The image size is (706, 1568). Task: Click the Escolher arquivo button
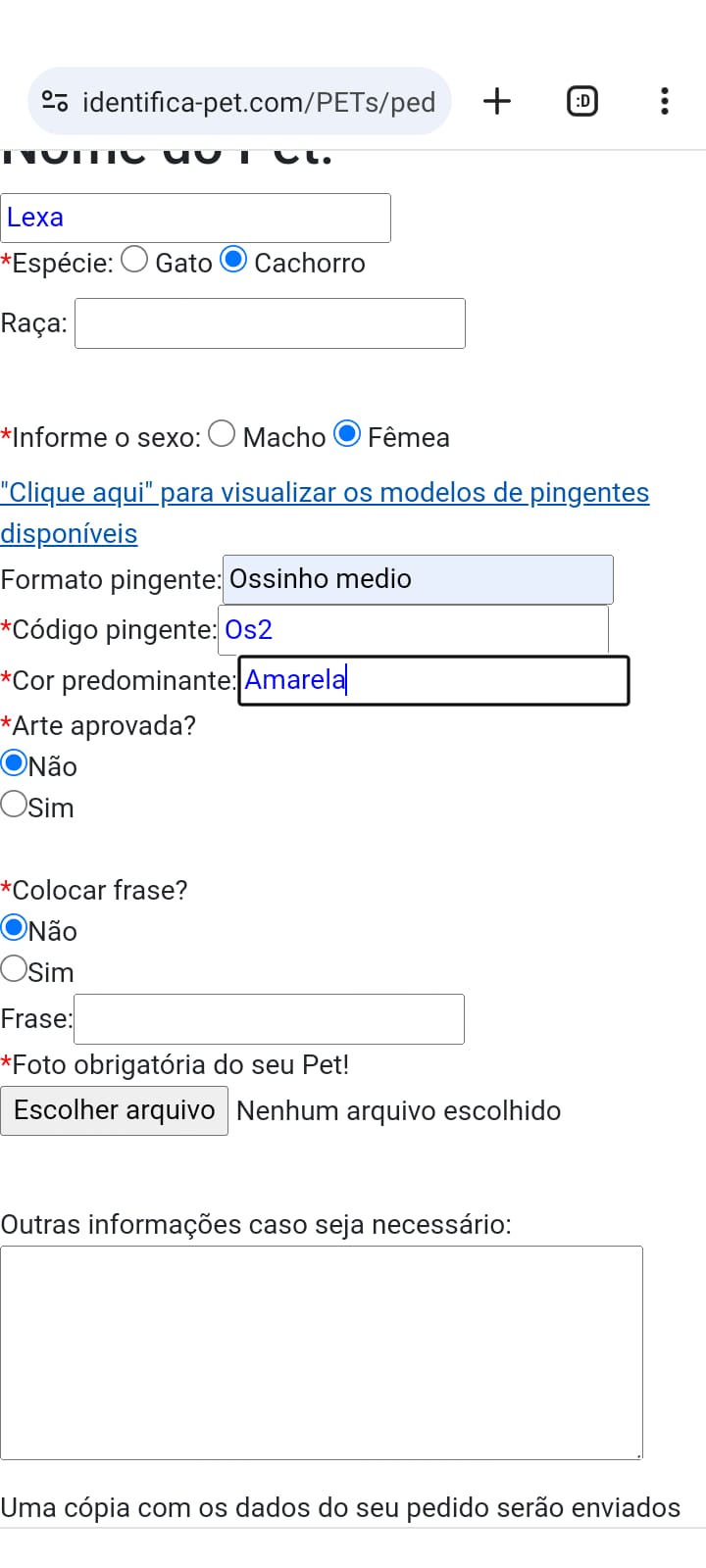pyautogui.click(x=114, y=1110)
